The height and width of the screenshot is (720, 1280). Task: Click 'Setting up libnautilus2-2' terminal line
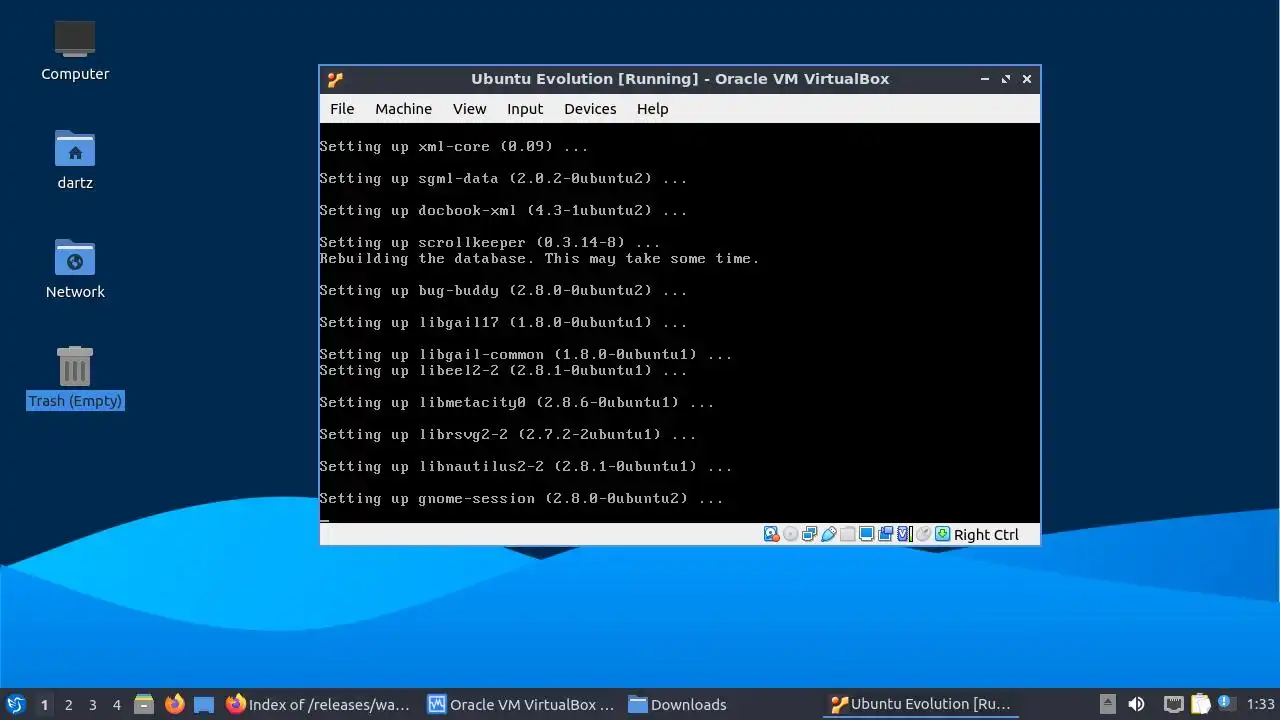point(526,466)
